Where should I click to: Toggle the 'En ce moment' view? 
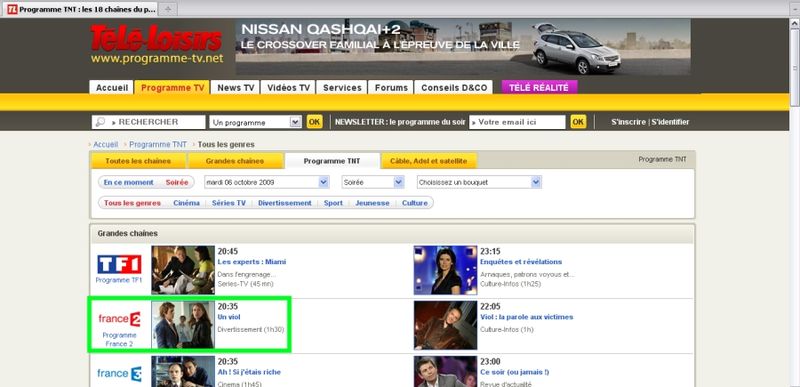(129, 182)
